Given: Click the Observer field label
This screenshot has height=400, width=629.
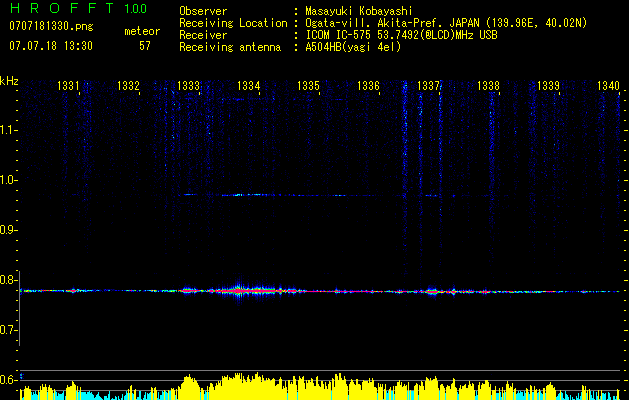Looking at the screenshot, I should (x=203, y=11).
